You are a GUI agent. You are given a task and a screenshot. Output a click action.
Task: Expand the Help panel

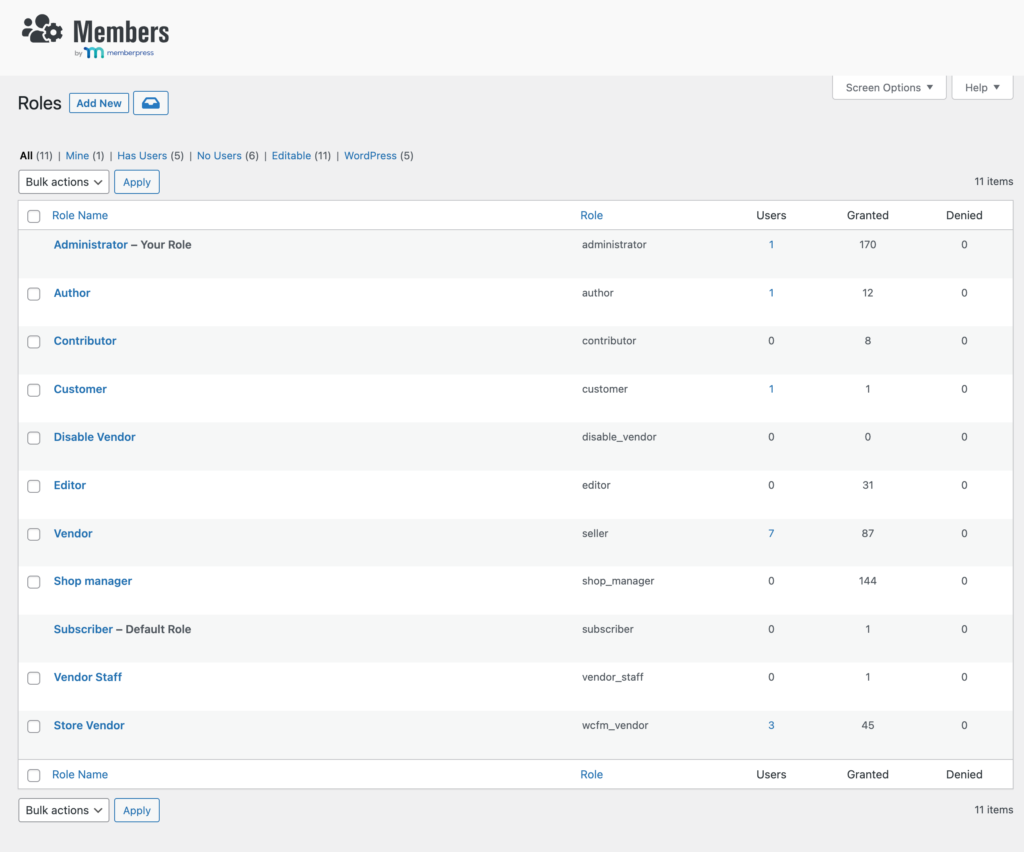pos(982,87)
